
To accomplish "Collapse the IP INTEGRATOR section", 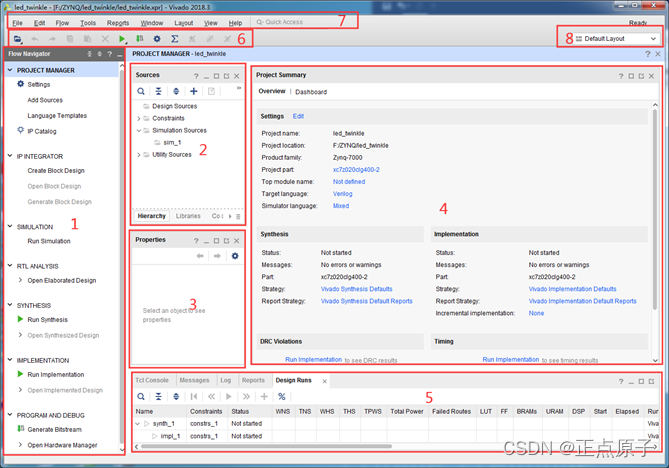I will coord(10,156).
